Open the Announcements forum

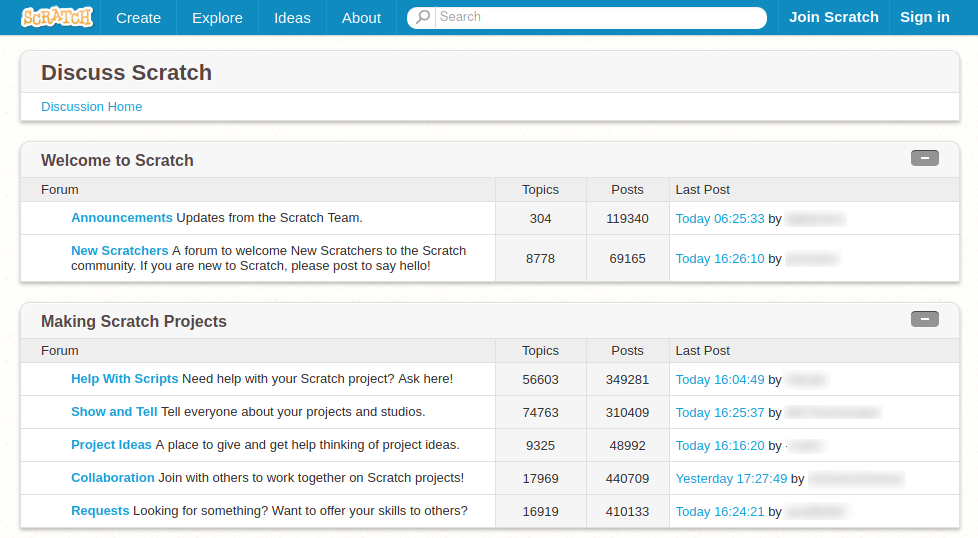(x=122, y=218)
